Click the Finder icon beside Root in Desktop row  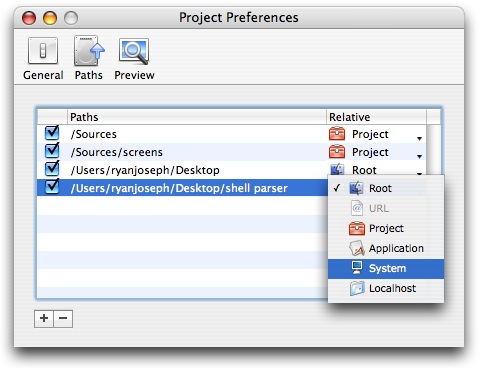click(337, 169)
